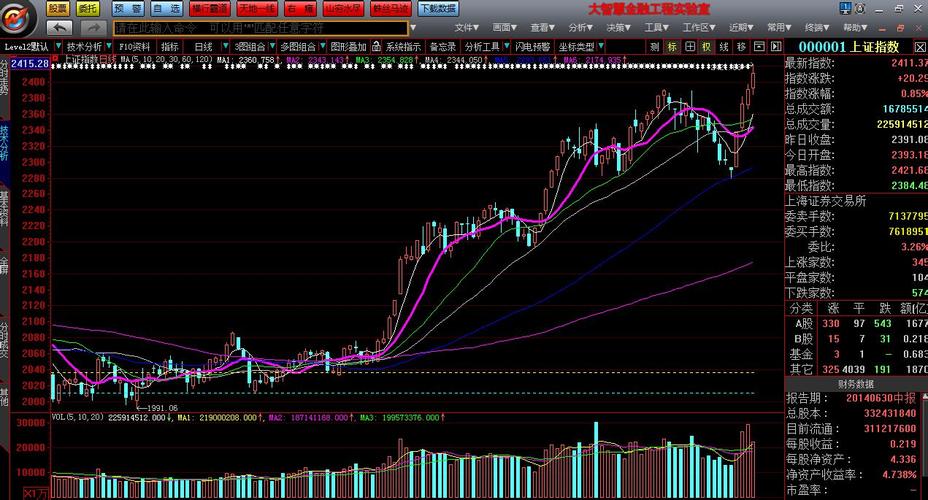
Task: Open the 分析工具 dropdown
Action: (507, 46)
